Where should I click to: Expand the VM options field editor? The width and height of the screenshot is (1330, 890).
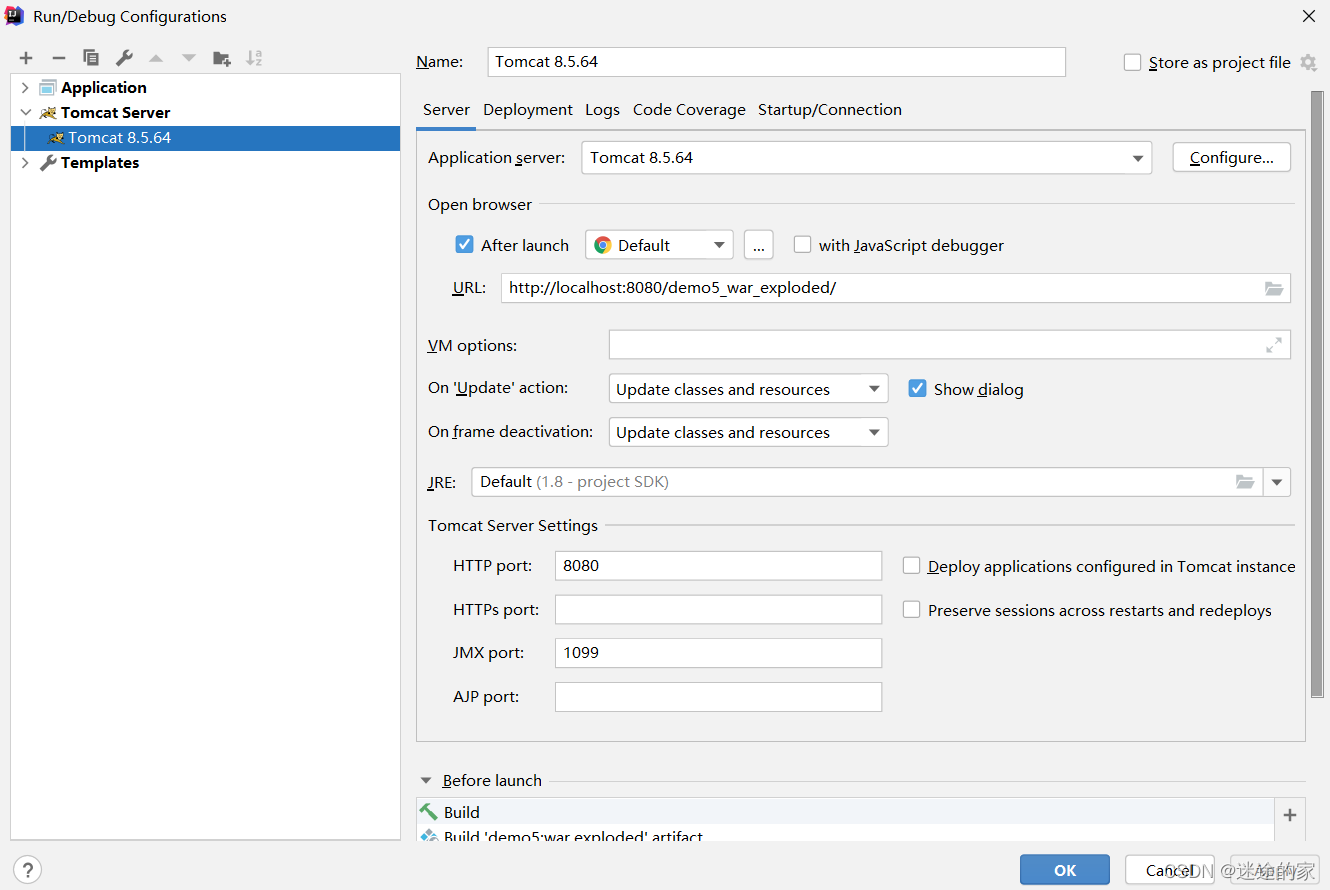point(1273,345)
